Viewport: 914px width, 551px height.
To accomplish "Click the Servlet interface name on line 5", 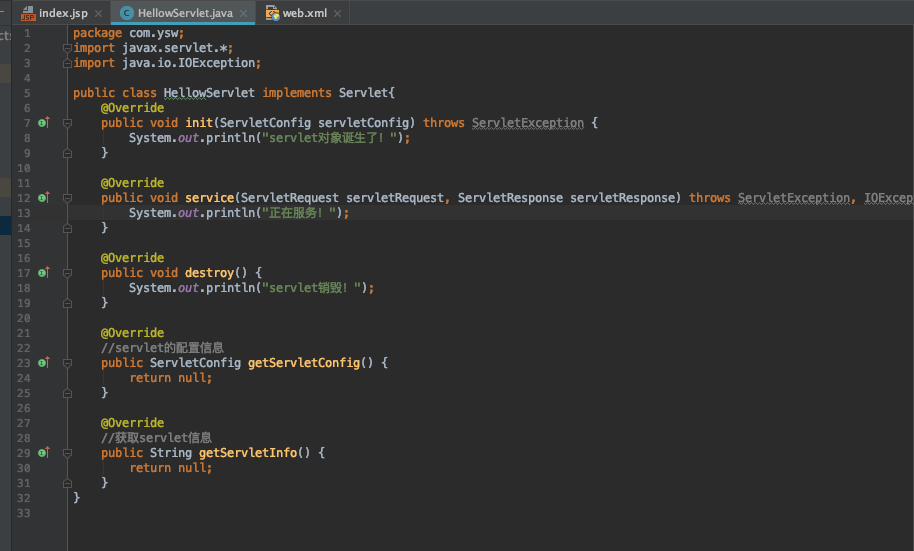I will point(363,93).
